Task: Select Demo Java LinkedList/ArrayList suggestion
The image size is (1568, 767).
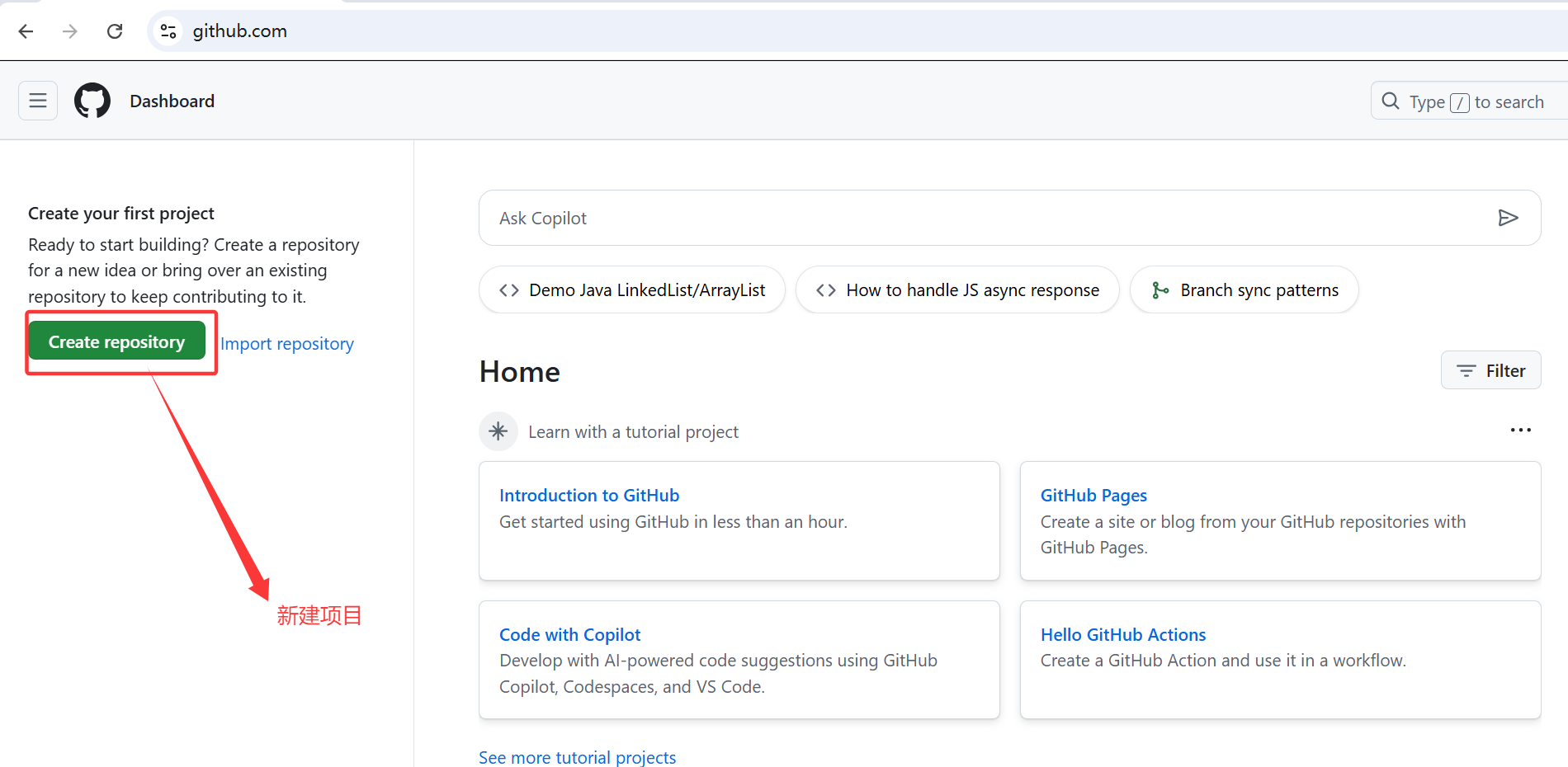Action: pyautogui.click(x=632, y=290)
